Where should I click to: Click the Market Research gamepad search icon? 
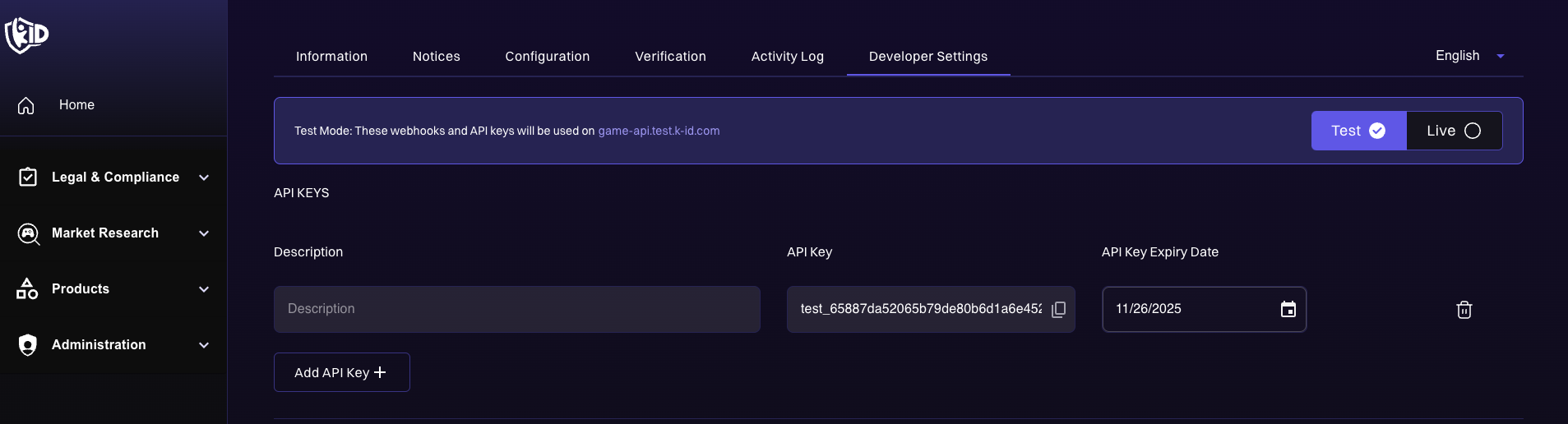[28, 233]
